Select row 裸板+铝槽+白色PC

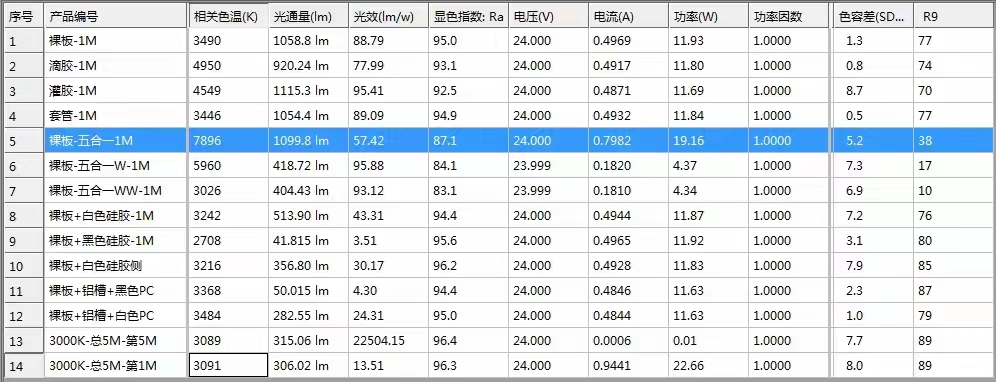pyautogui.click(x=497, y=316)
